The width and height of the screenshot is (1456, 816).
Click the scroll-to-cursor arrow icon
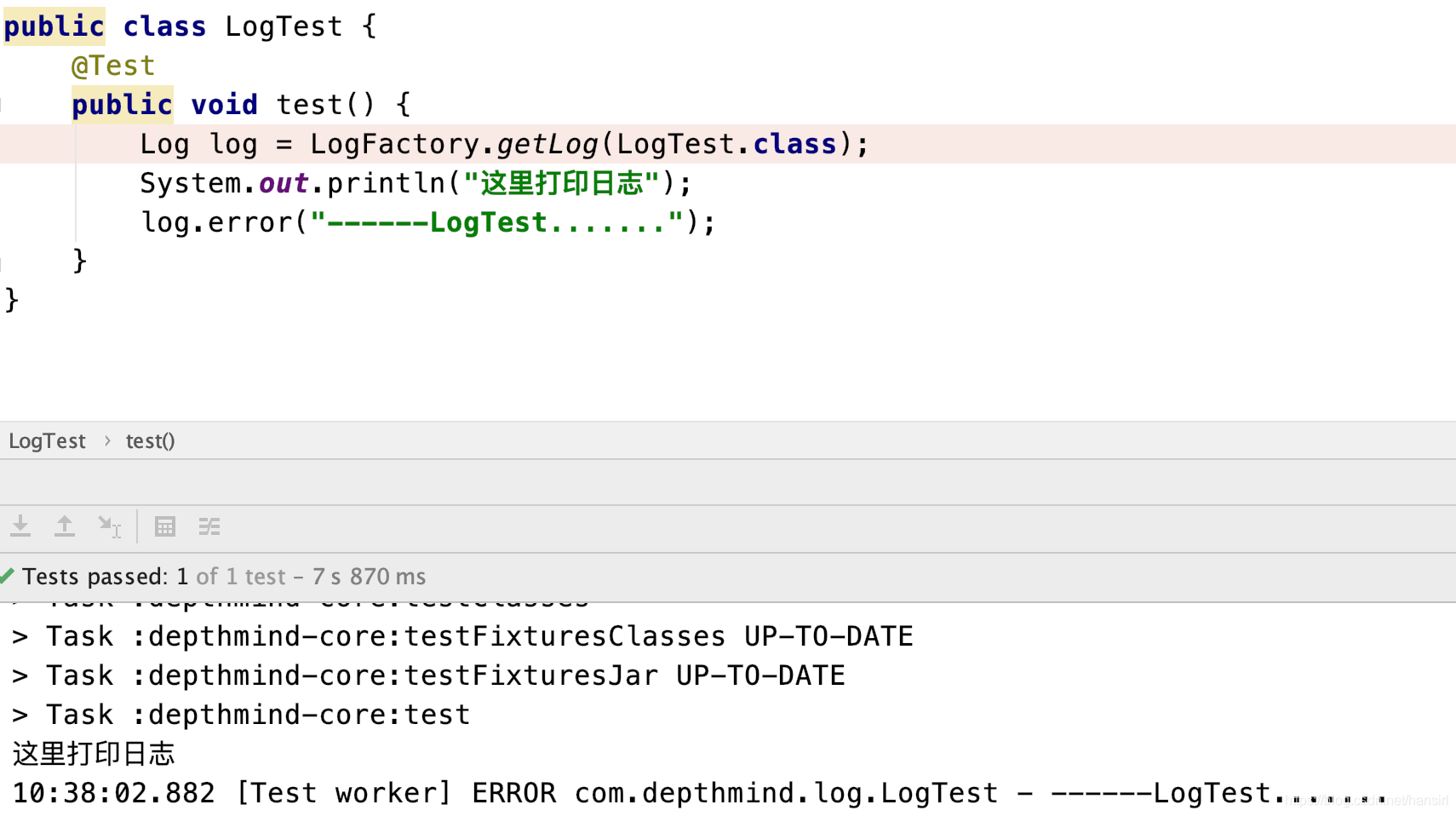pyautogui.click(x=109, y=526)
